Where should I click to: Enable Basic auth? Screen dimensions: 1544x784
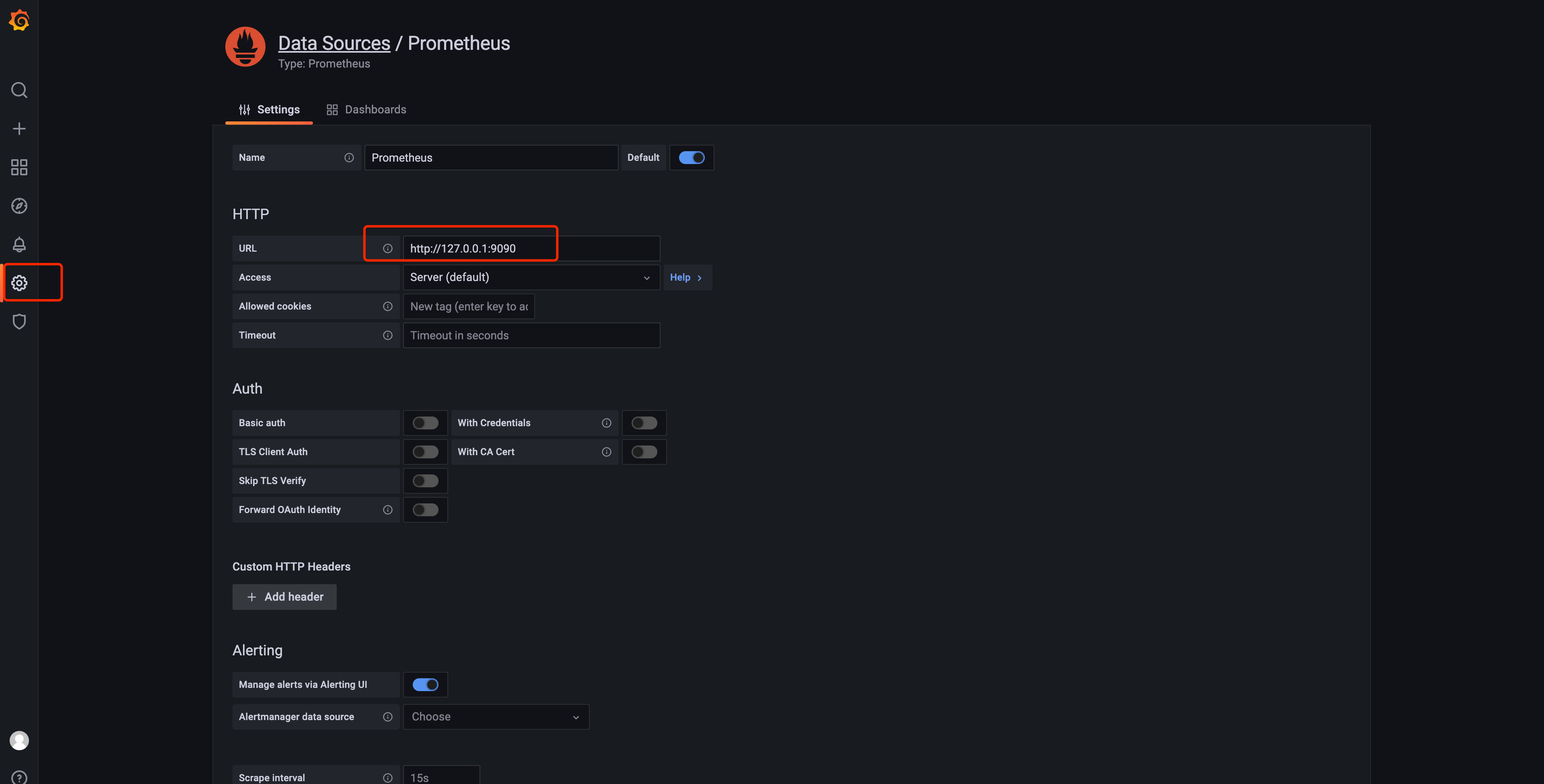426,422
